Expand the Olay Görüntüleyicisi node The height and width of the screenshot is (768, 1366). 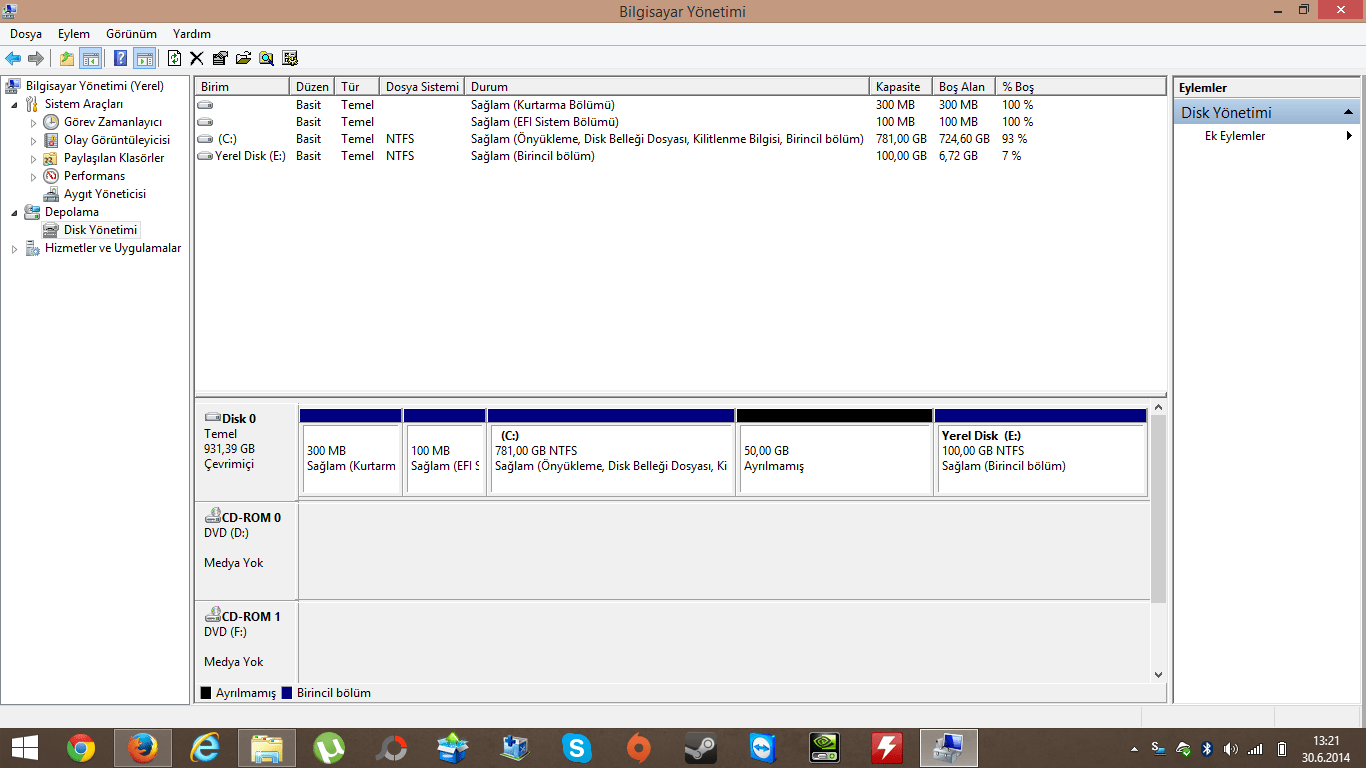[x=33, y=140]
